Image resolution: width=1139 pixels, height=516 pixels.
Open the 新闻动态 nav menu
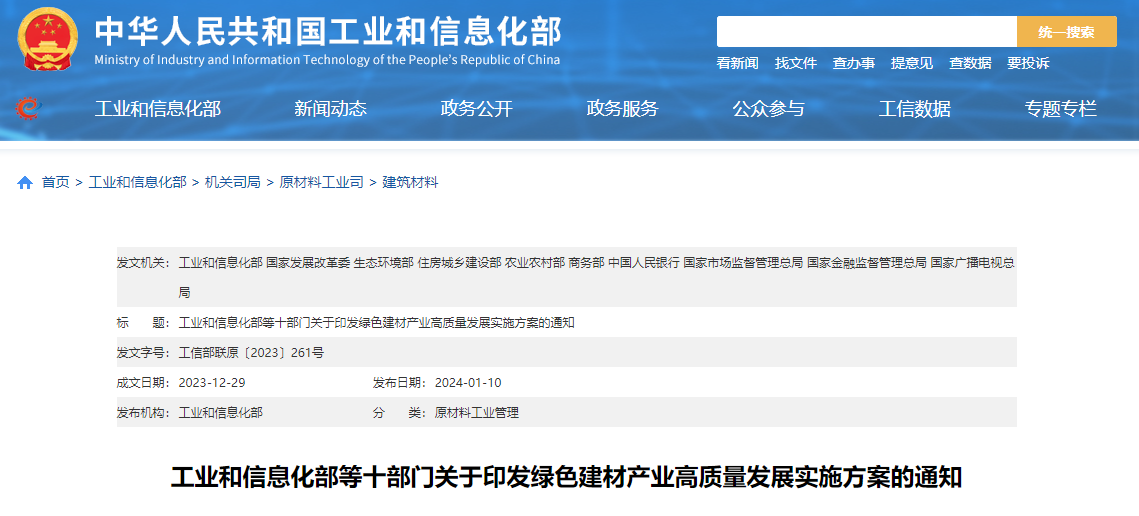(331, 109)
